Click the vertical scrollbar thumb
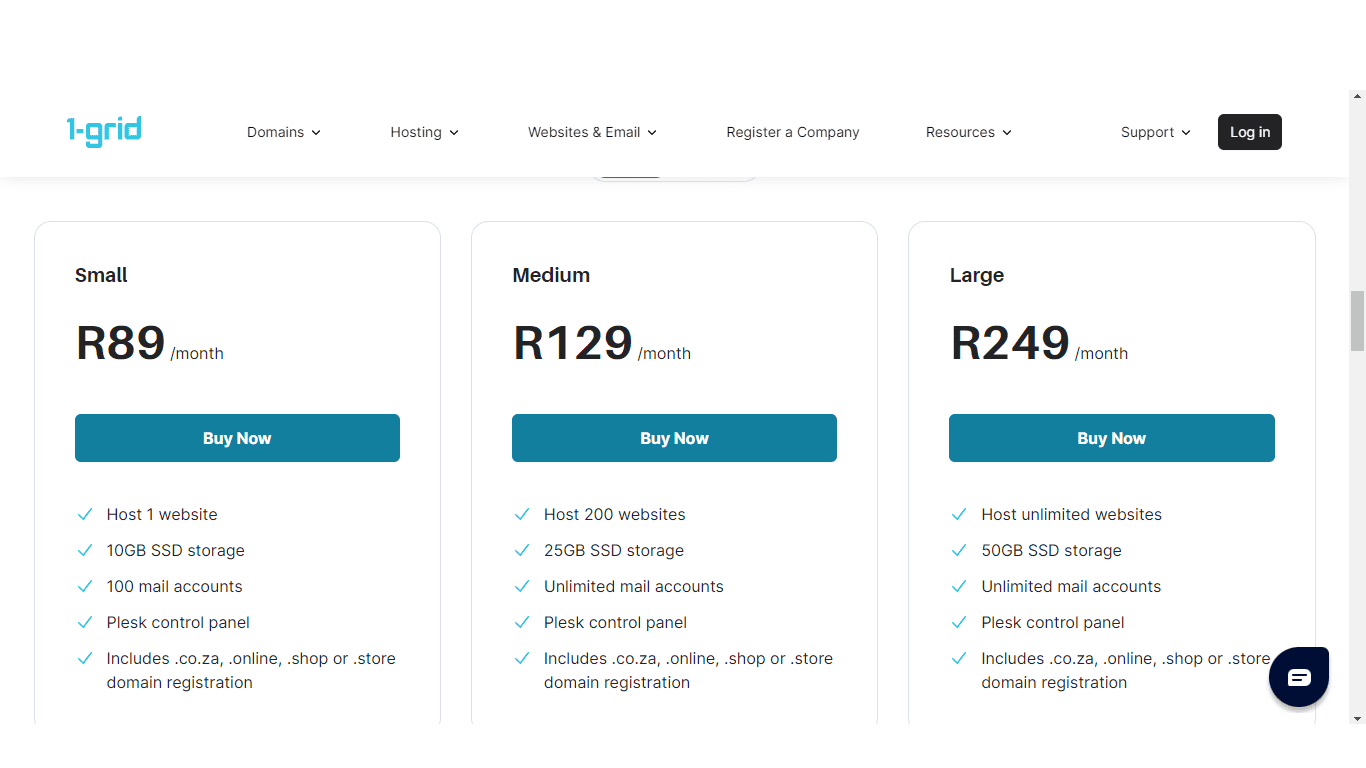The height and width of the screenshot is (768, 1366). click(x=1357, y=321)
